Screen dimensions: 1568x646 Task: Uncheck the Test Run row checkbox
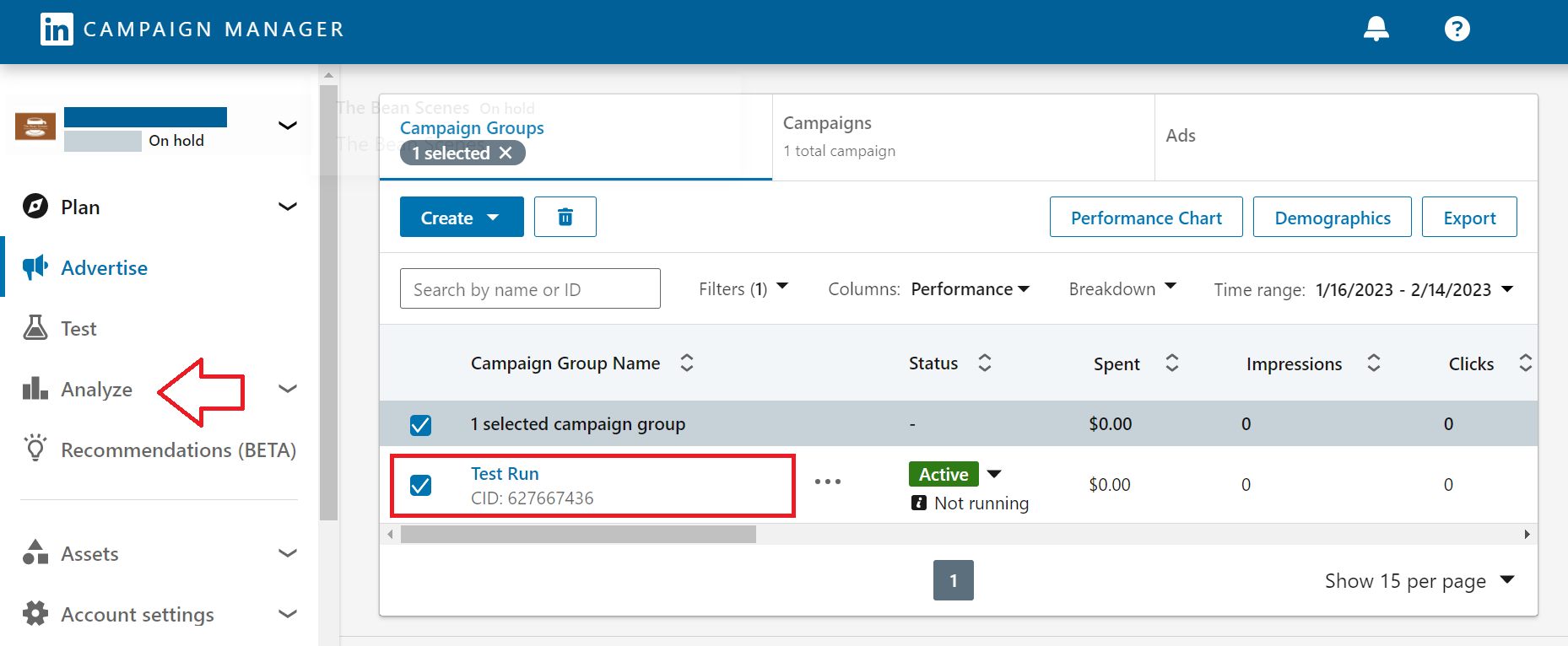click(x=420, y=485)
